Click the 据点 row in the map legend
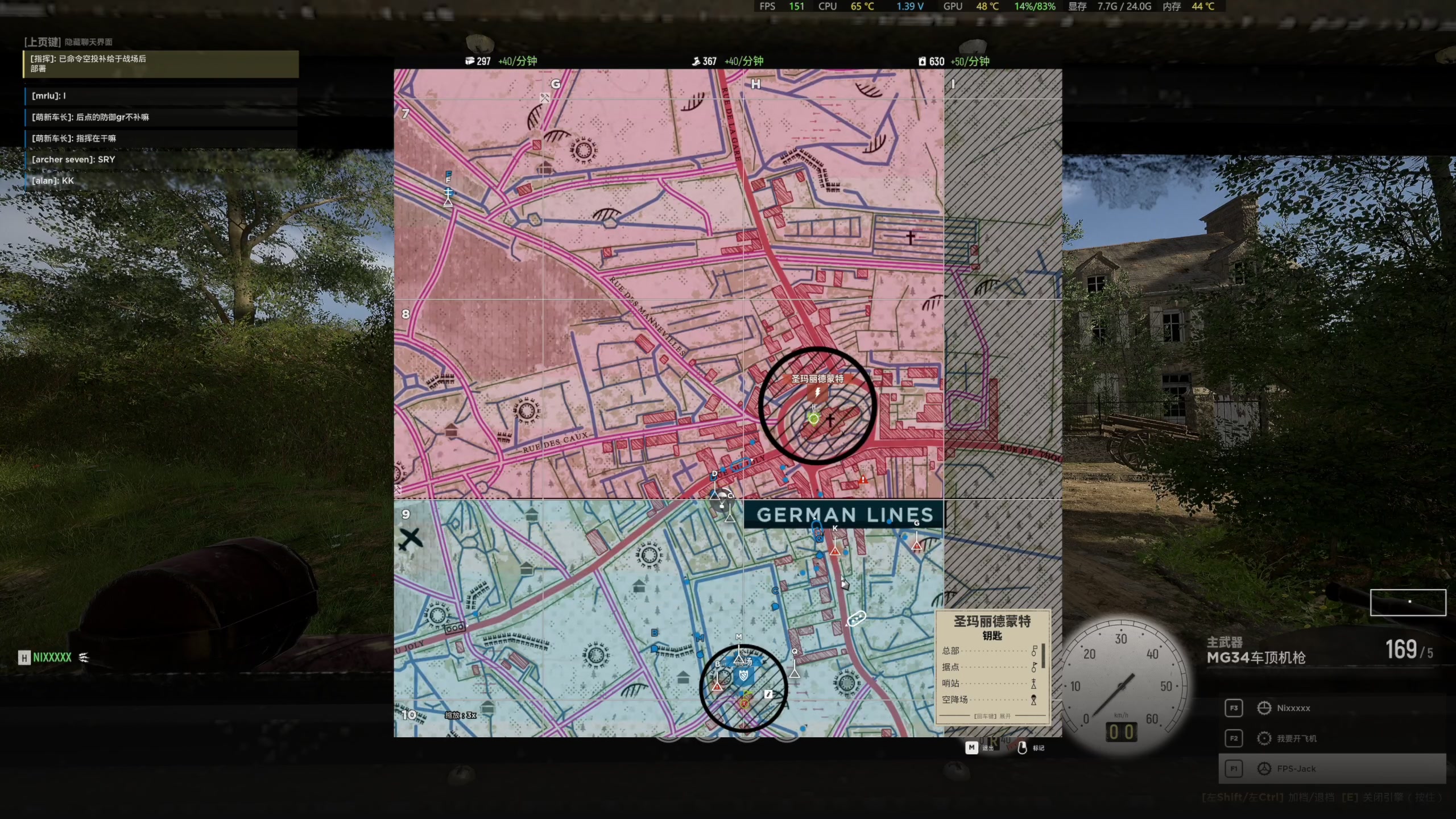 click(990, 667)
